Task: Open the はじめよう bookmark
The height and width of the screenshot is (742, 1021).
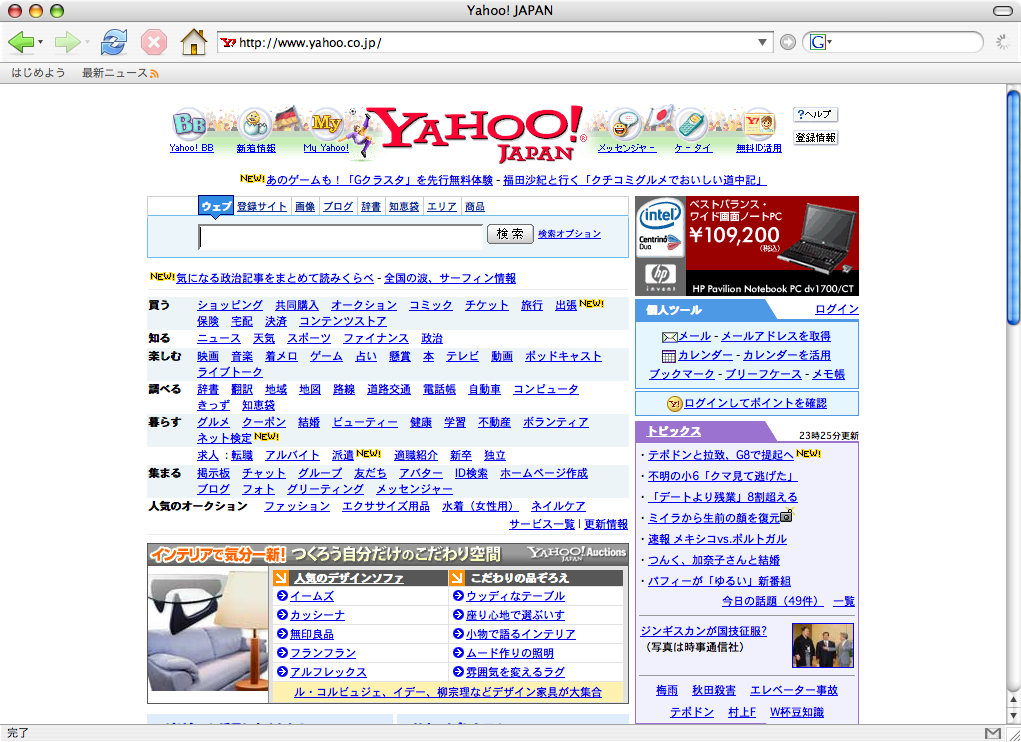Action: (38, 73)
